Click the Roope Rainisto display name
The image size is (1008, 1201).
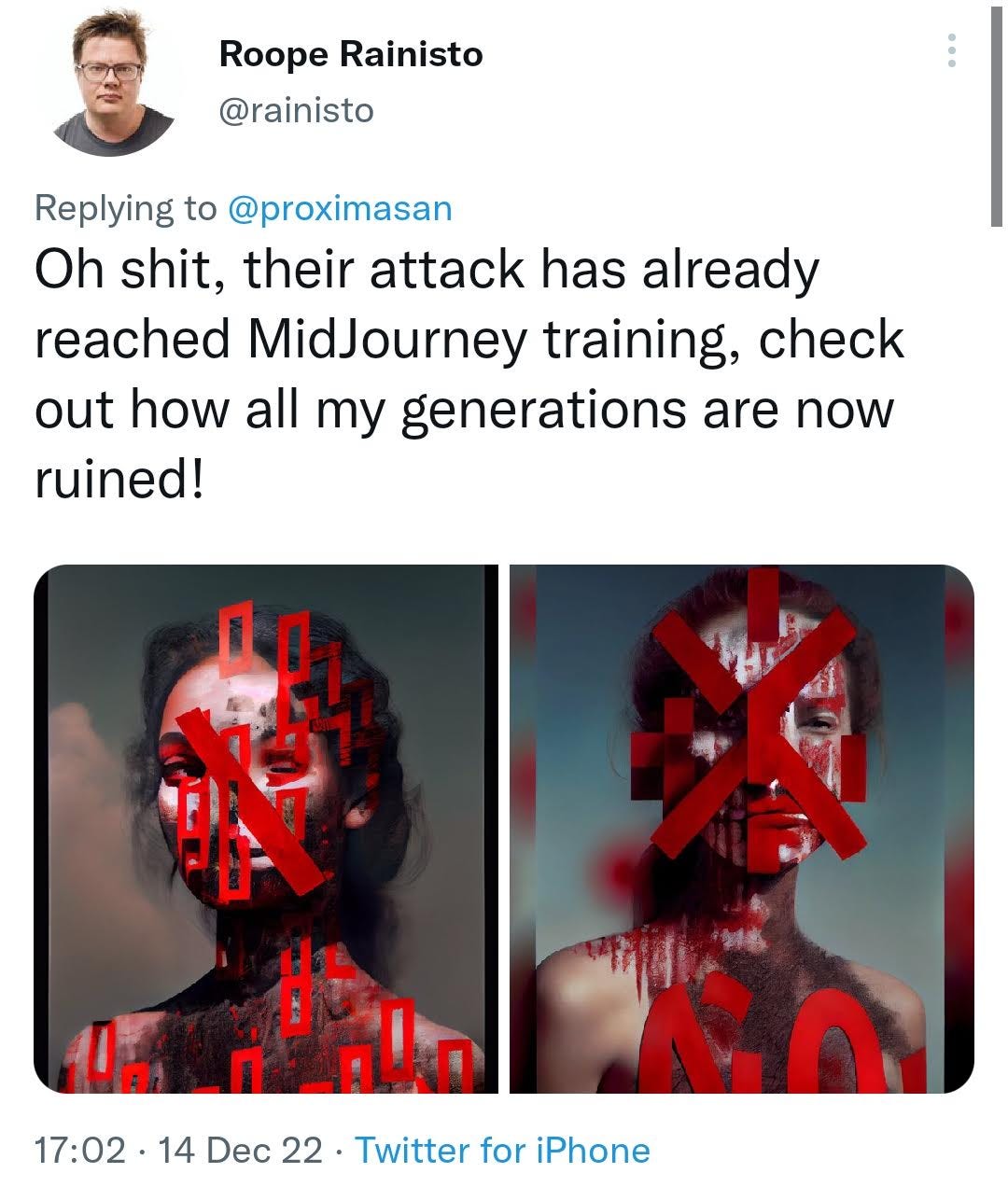tap(350, 54)
